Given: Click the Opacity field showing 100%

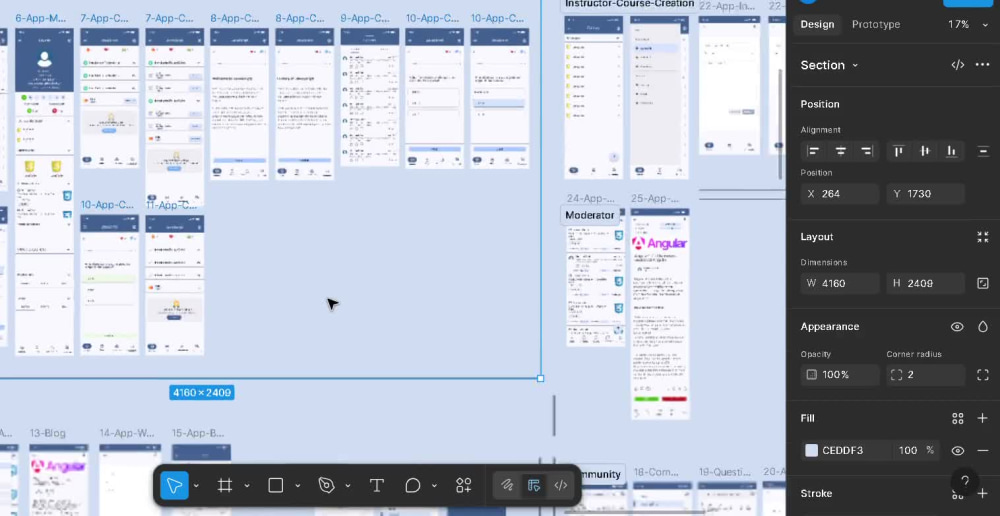Looking at the screenshot, I should coord(840,374).
